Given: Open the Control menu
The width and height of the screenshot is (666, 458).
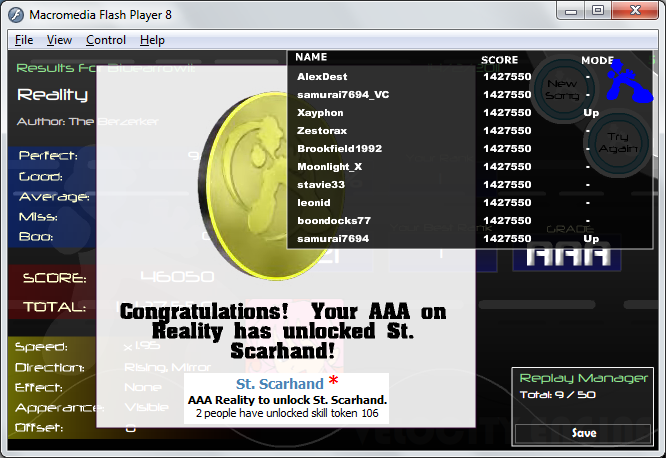Looking at the screenshot, I should point(106,40).
